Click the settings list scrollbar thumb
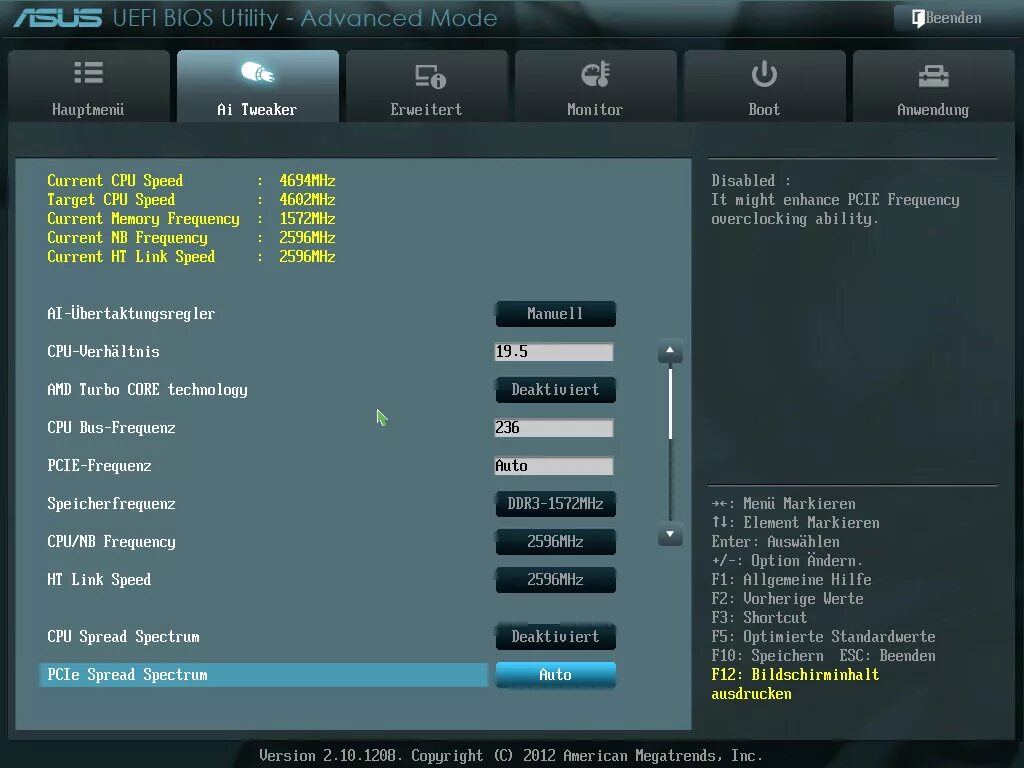Image resolution: width=1024 pixels, height=768 pixels. pos(670,403)
